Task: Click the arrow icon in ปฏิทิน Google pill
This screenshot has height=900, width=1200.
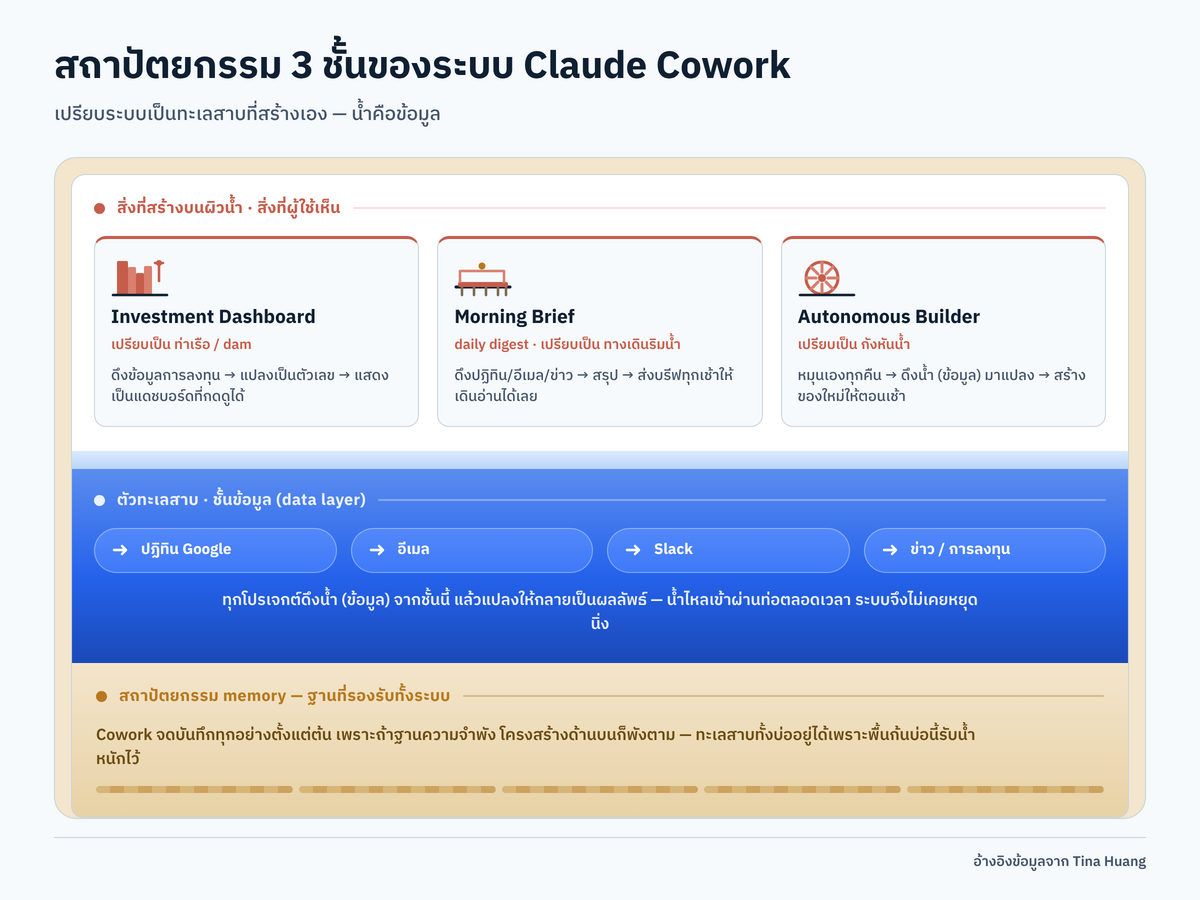Action: pyautogui.click(x=120, y=550)
